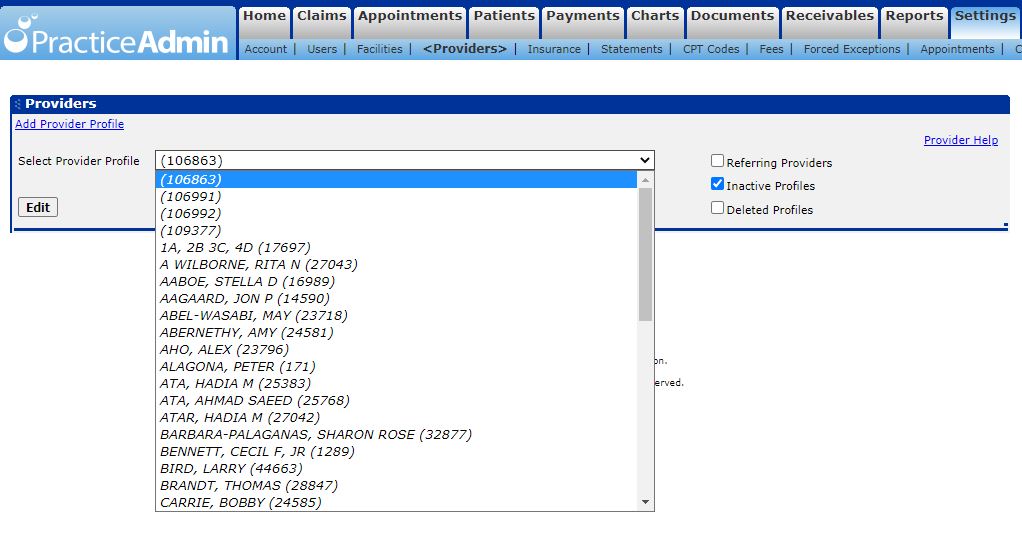
Task: Enable the Referring Providers checkbox
Action: (x=717, y=161)
